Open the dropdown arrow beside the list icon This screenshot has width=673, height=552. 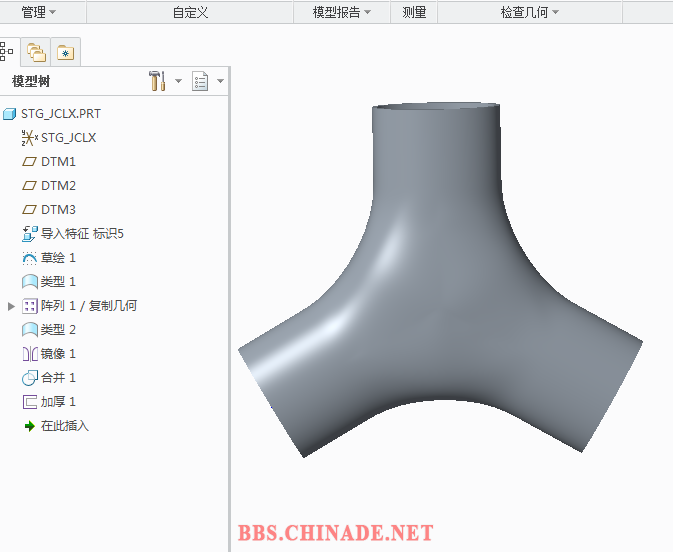click(x=220, y=82)
